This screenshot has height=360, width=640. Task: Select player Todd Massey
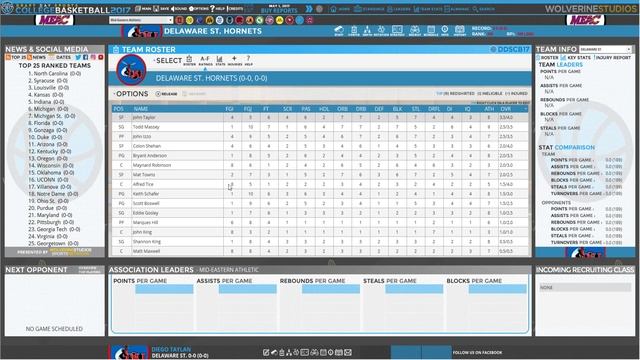click(x=146, y=127)
